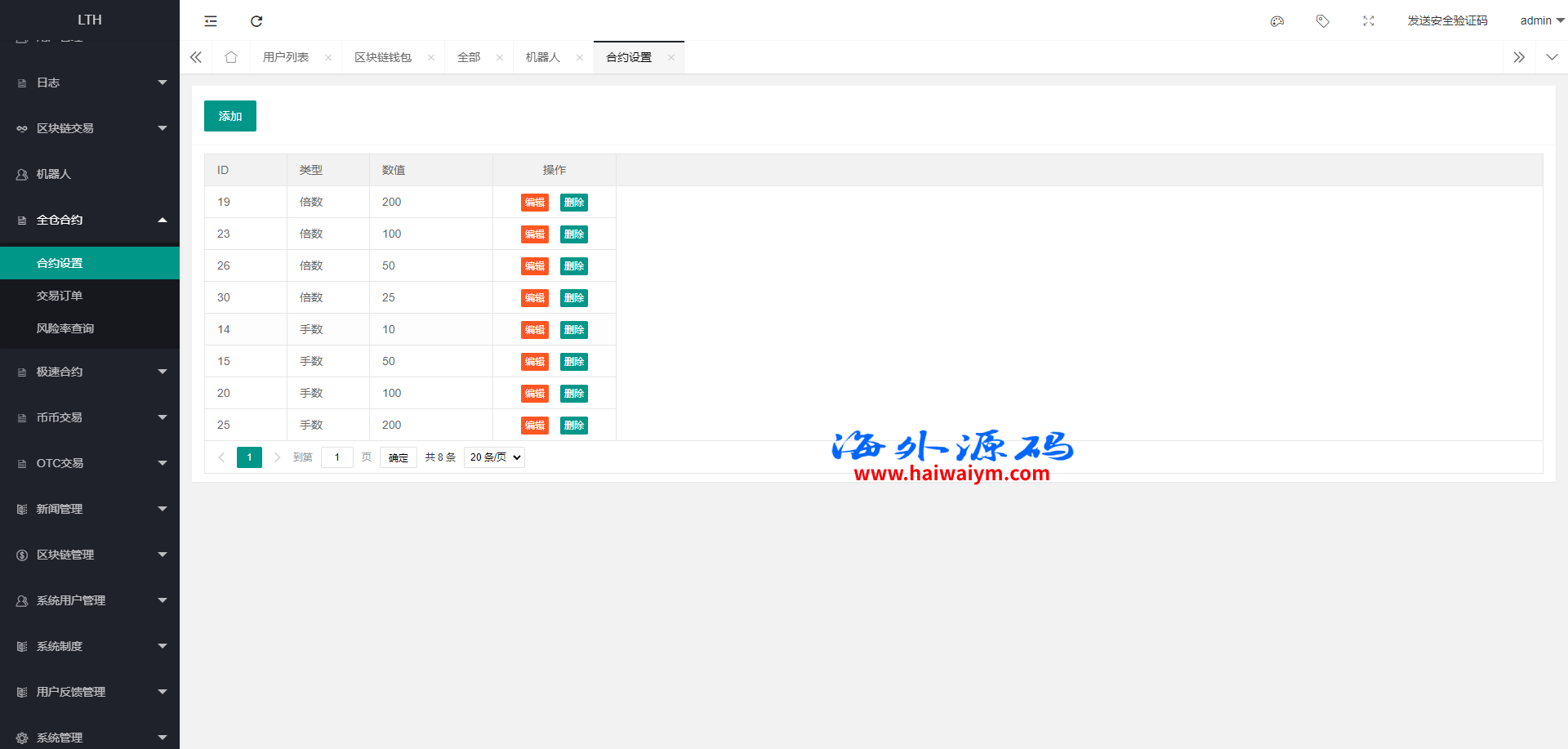The image size is (1568, 749).
Task: Expand the OTC交易 sidebar menu
Action: [x=90, y=463]
